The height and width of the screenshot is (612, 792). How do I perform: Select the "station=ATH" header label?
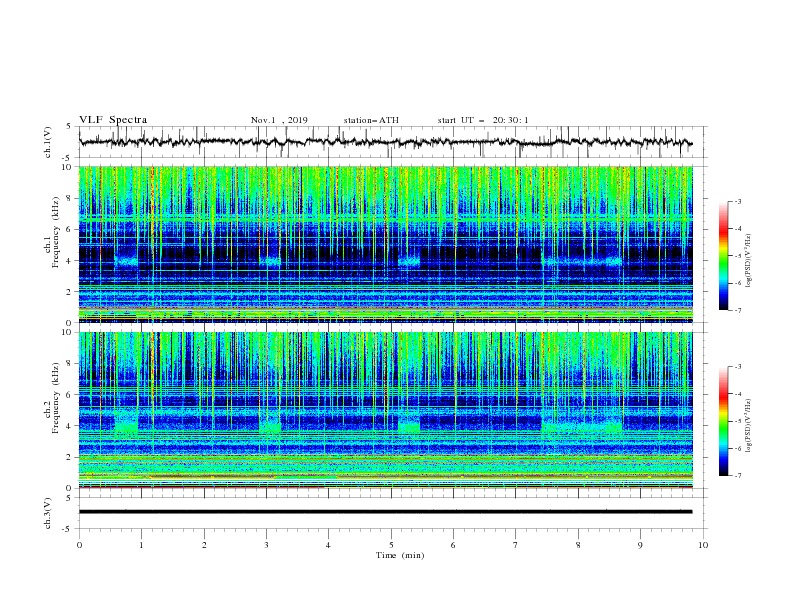pyautogui.click(x=371, y=120)
